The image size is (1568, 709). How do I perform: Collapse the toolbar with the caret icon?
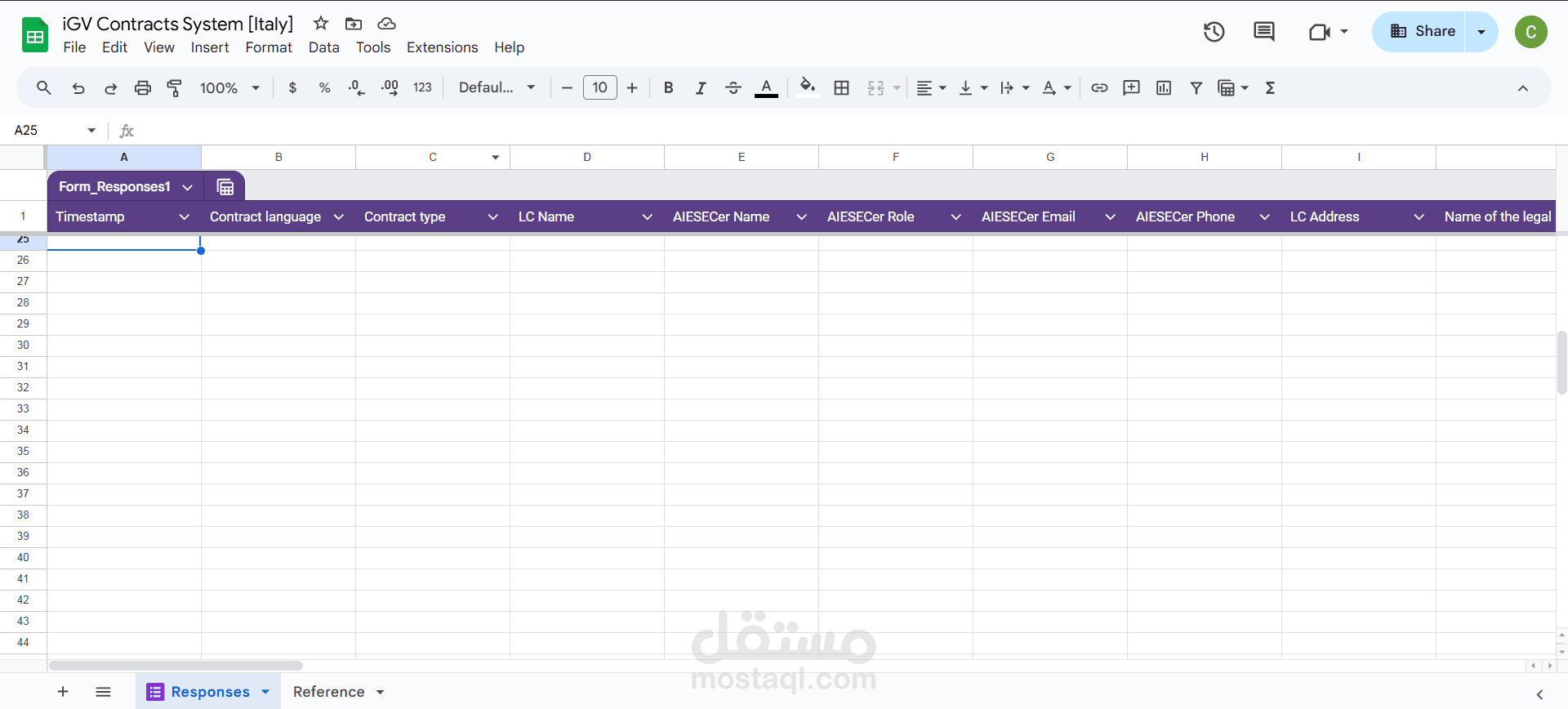[1522, 88]
